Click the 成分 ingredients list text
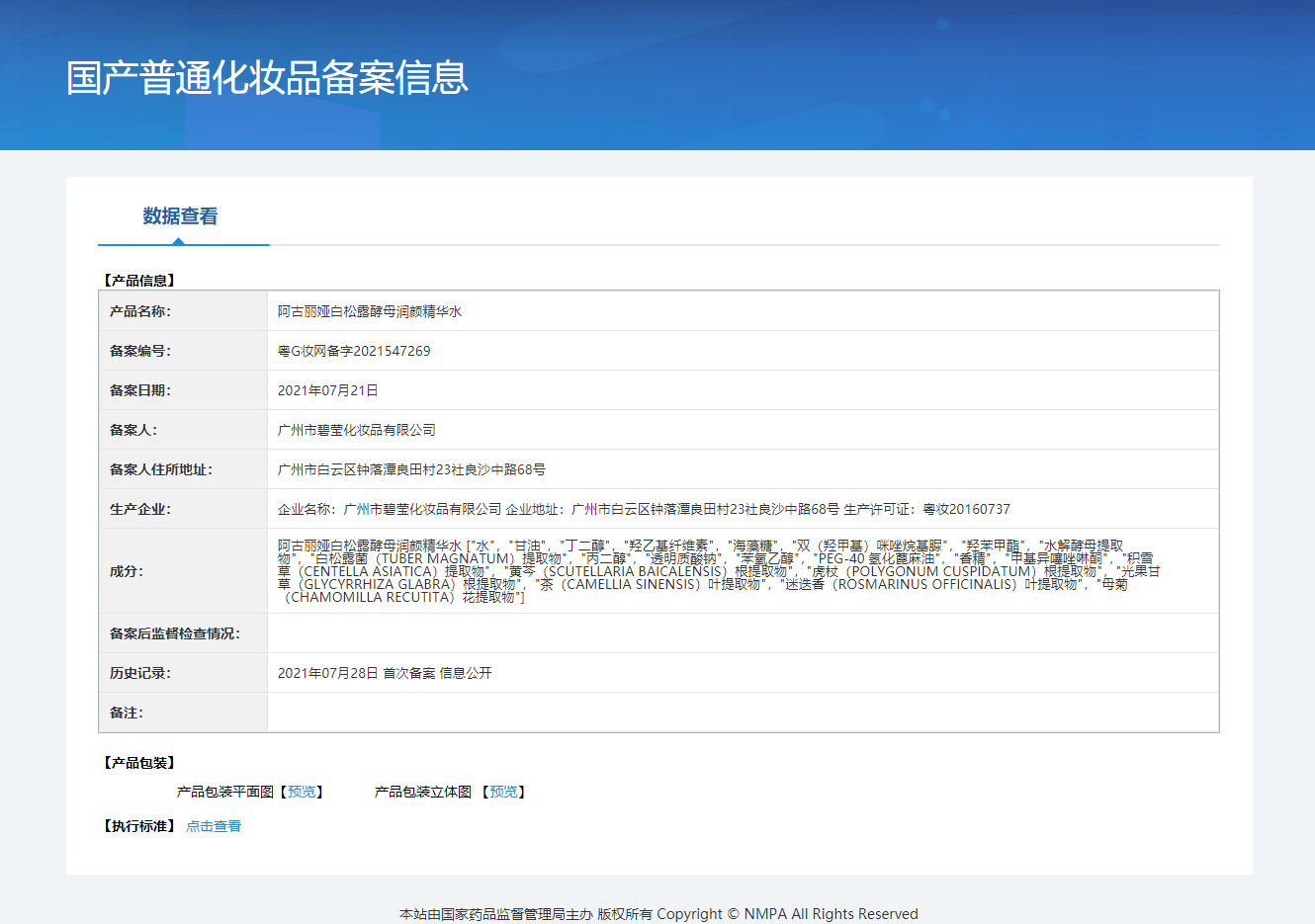 click(712, 571)
